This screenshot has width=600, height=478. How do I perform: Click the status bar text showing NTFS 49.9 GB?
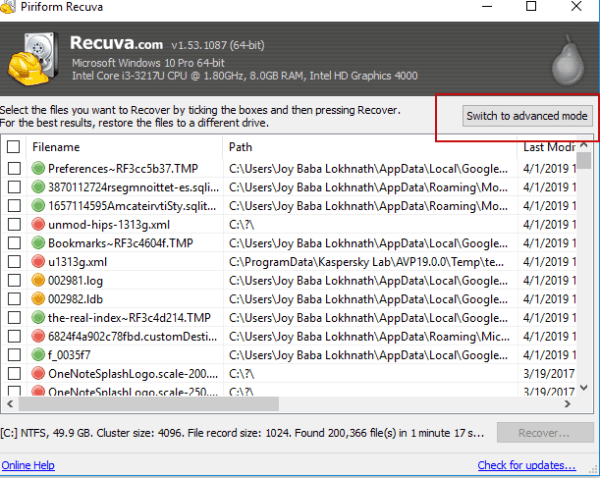(242, 433)
